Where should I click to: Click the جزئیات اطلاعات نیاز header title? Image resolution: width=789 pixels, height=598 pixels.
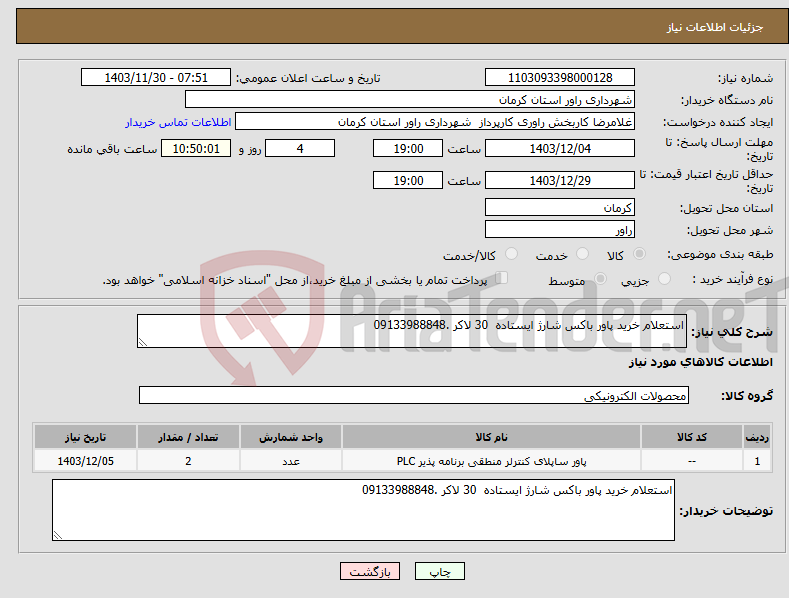point(715,27)
